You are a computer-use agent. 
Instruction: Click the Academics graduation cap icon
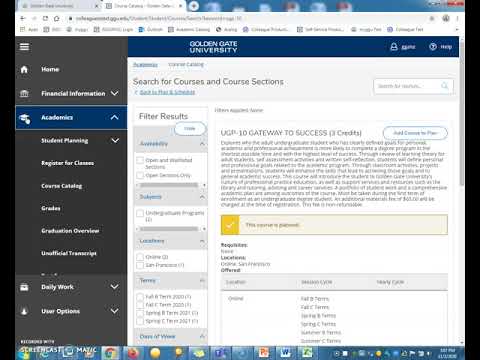pyautogui.click(x=25, y=118)
